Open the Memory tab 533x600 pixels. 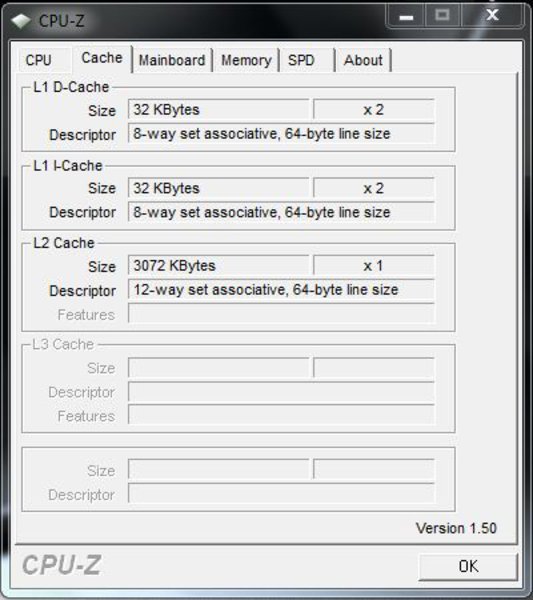[246, 60]
